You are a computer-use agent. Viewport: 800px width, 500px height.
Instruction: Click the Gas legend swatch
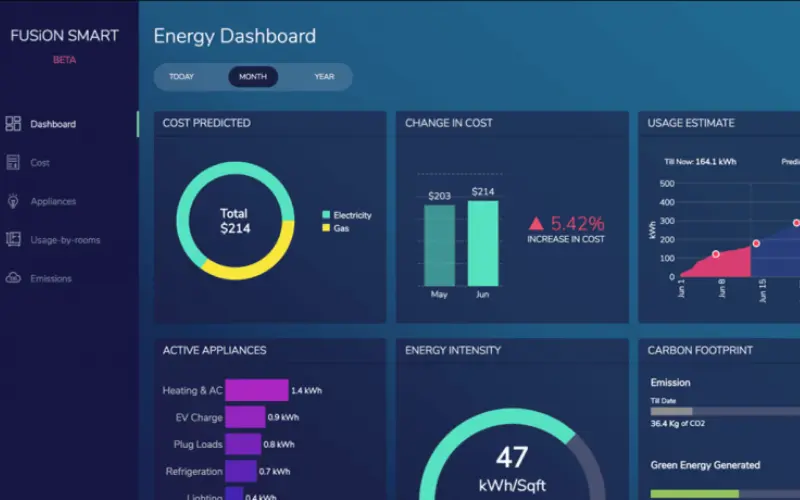(x=326, y=228)
